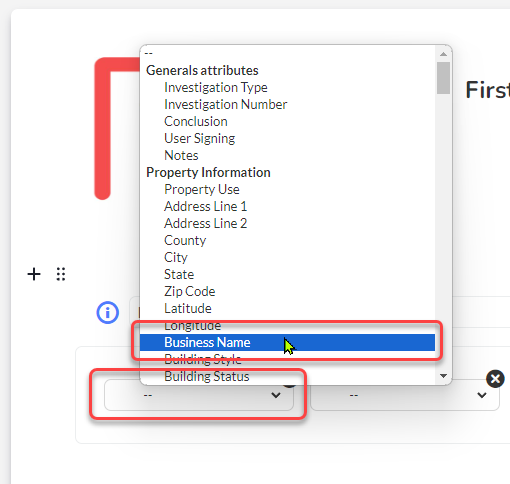Open the left attribute dropdown
510x484 pixels.
199,395
